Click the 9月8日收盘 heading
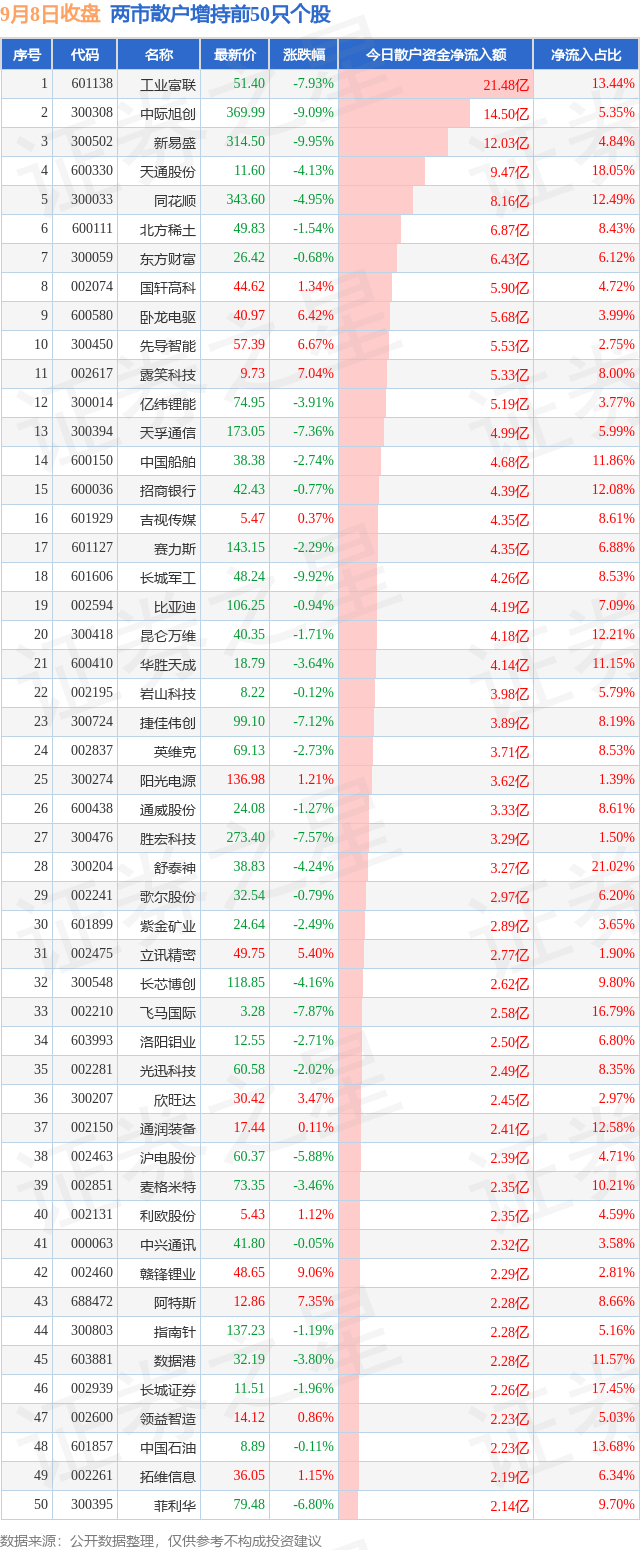Image resolution: width=640 pixels, height=1550 pixels. click(x=51, y=14)
